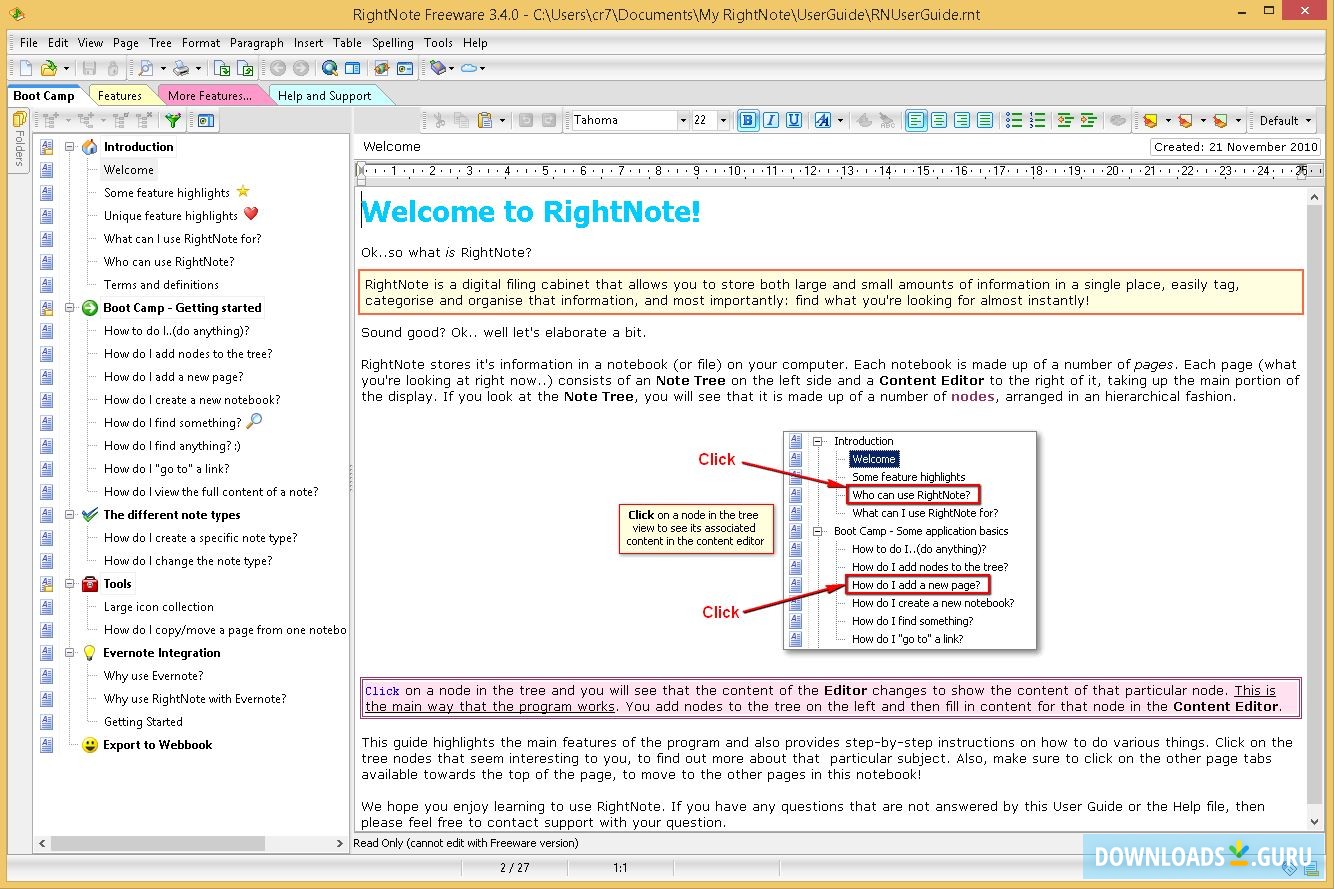
Task: Click the cloud sync icon
Action: [468, 68]
